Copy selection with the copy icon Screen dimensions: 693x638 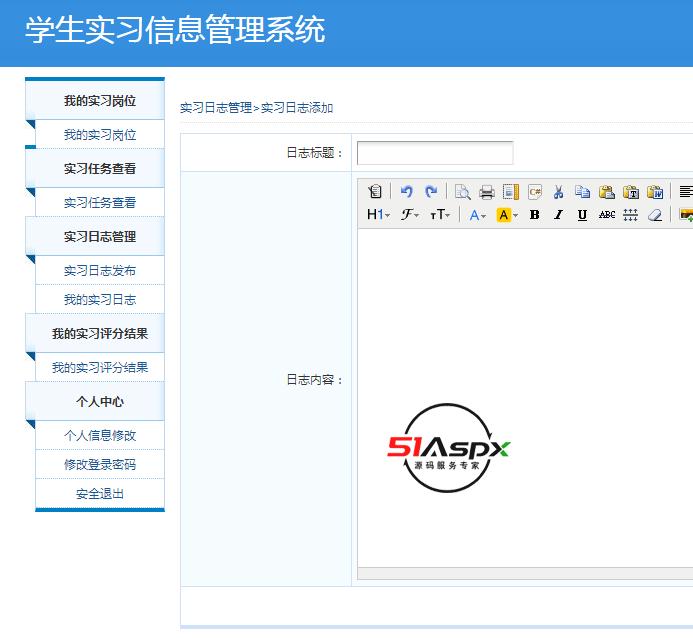[583, 192]
